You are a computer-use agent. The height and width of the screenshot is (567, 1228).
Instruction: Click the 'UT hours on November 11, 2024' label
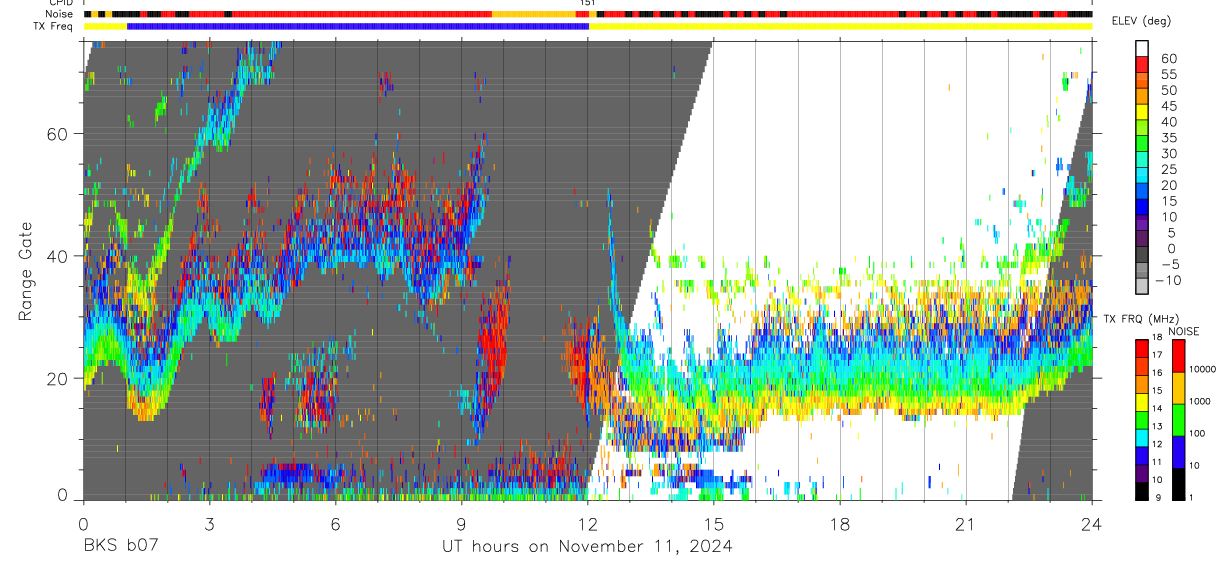587,547
